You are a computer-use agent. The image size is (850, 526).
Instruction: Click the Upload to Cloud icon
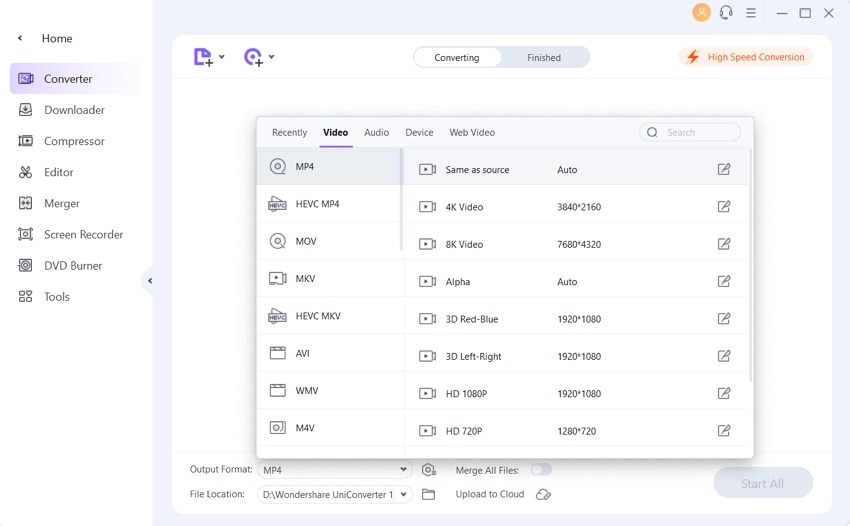click(544, 494)
